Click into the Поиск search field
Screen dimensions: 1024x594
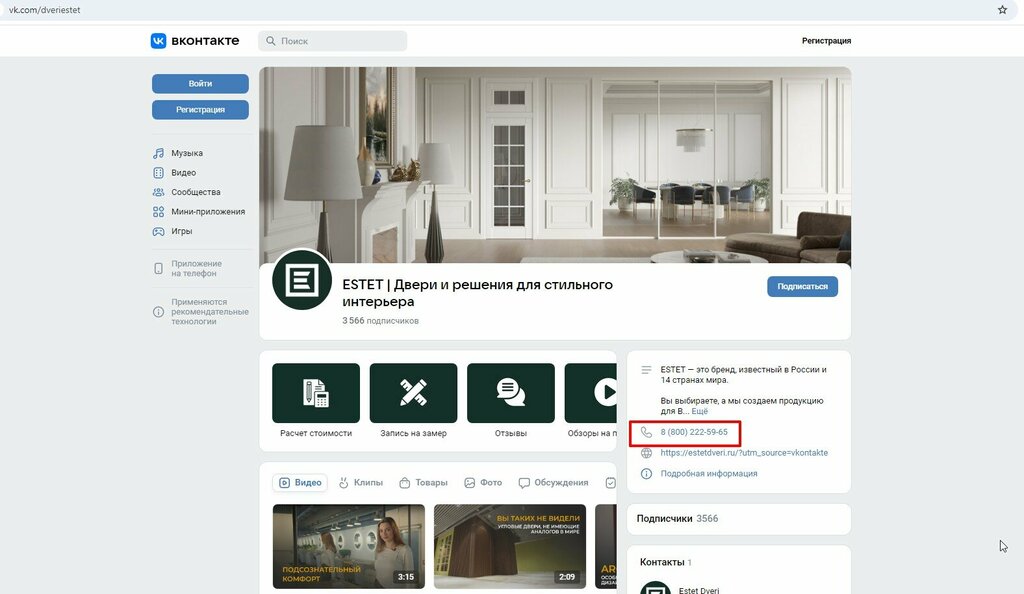pos(332,40)
